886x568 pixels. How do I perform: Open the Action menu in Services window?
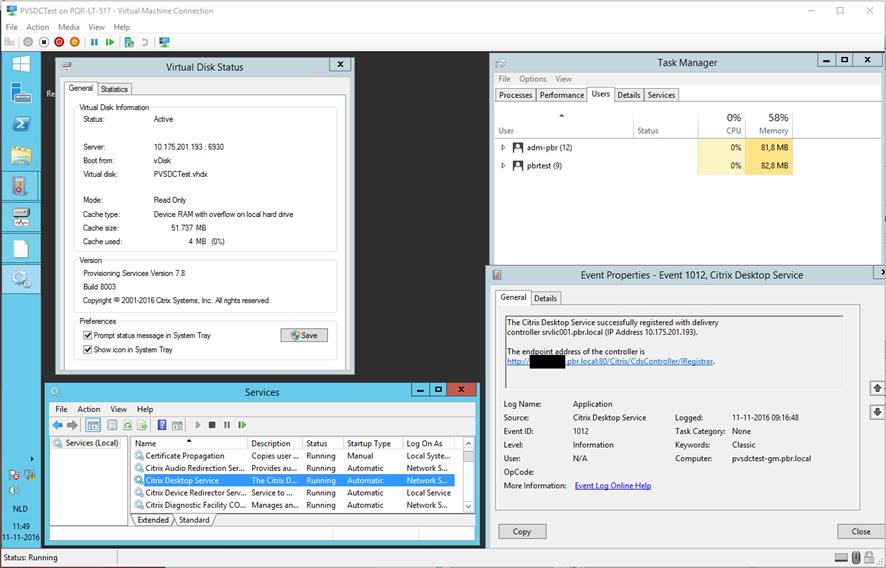tap(89, 409)
